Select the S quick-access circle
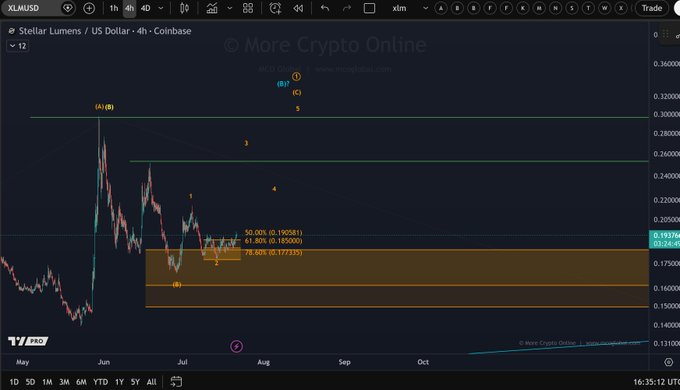680x390 pixels. pos(572,8)
